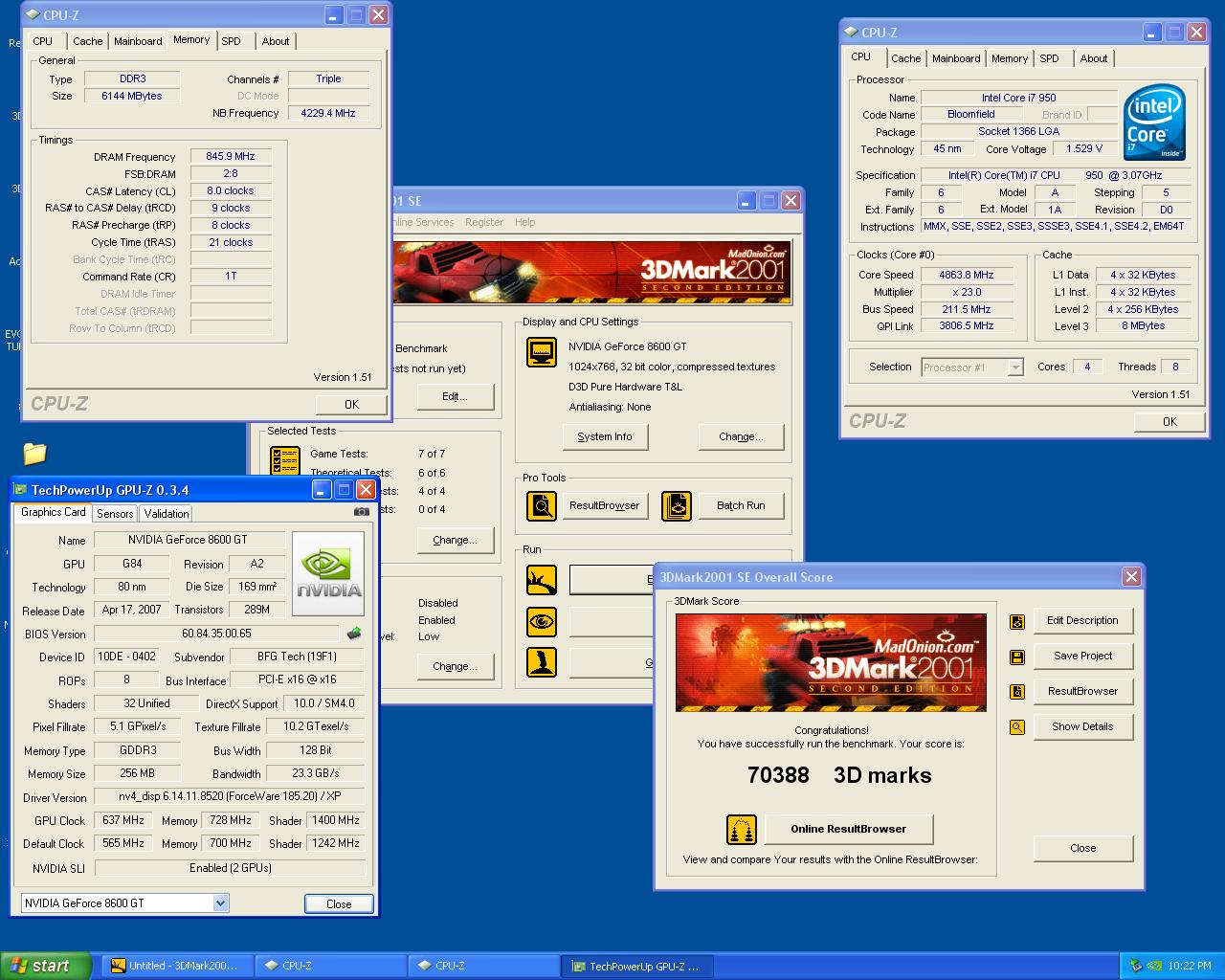Open the Cache tab in Memory CPU-Z window

coord(88,41)
